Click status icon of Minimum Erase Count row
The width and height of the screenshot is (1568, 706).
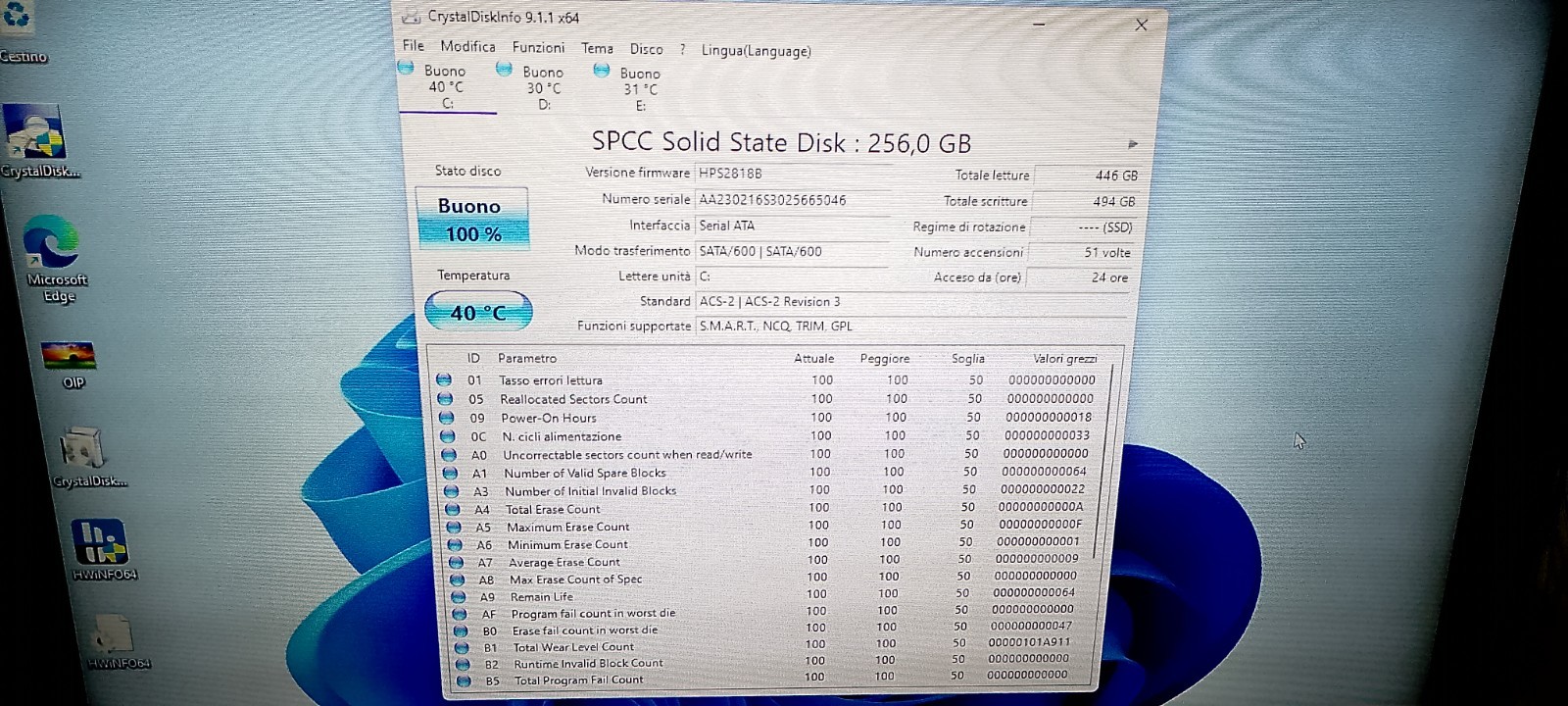tap(455, 544)
